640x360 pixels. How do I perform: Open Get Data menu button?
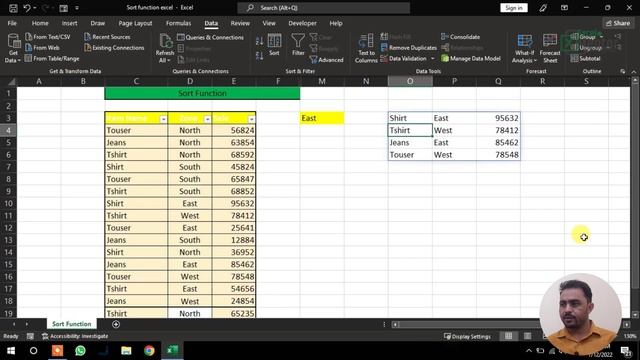(13, 48)
